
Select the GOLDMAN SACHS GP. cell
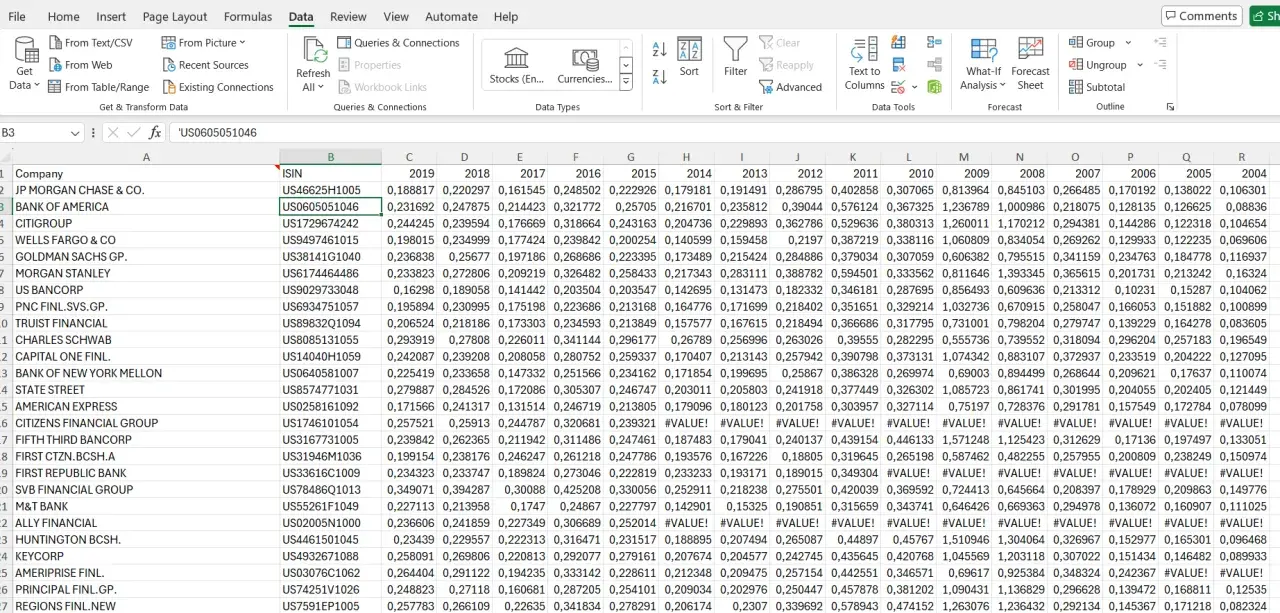point(146,257)
